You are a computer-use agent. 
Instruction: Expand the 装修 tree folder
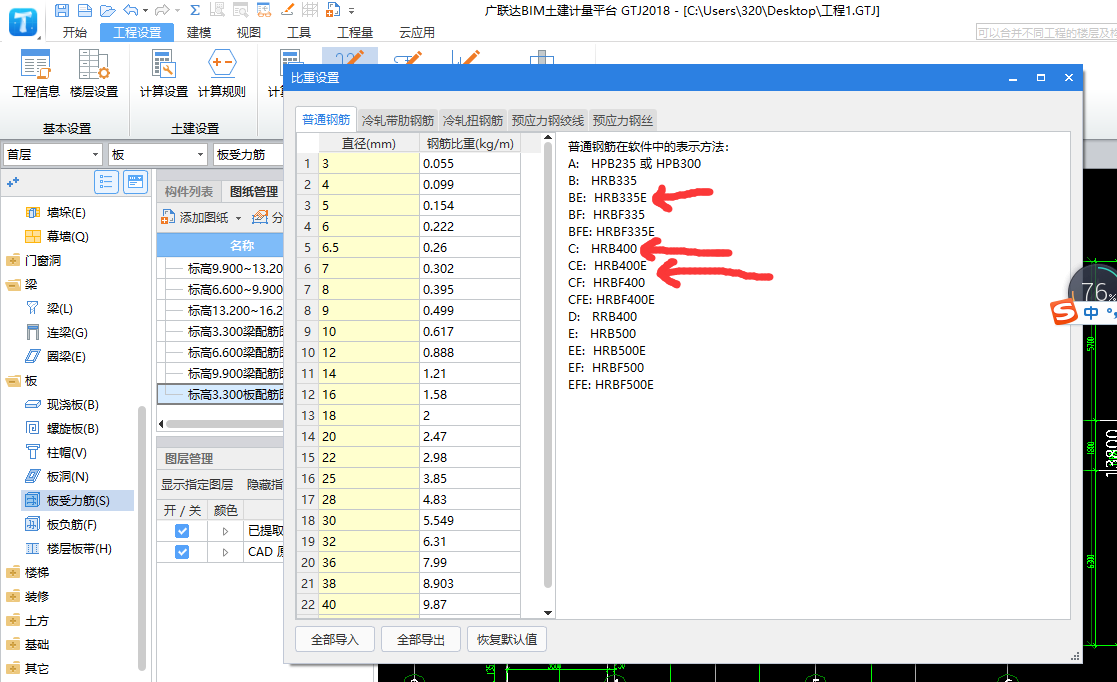tap(13, 597)
